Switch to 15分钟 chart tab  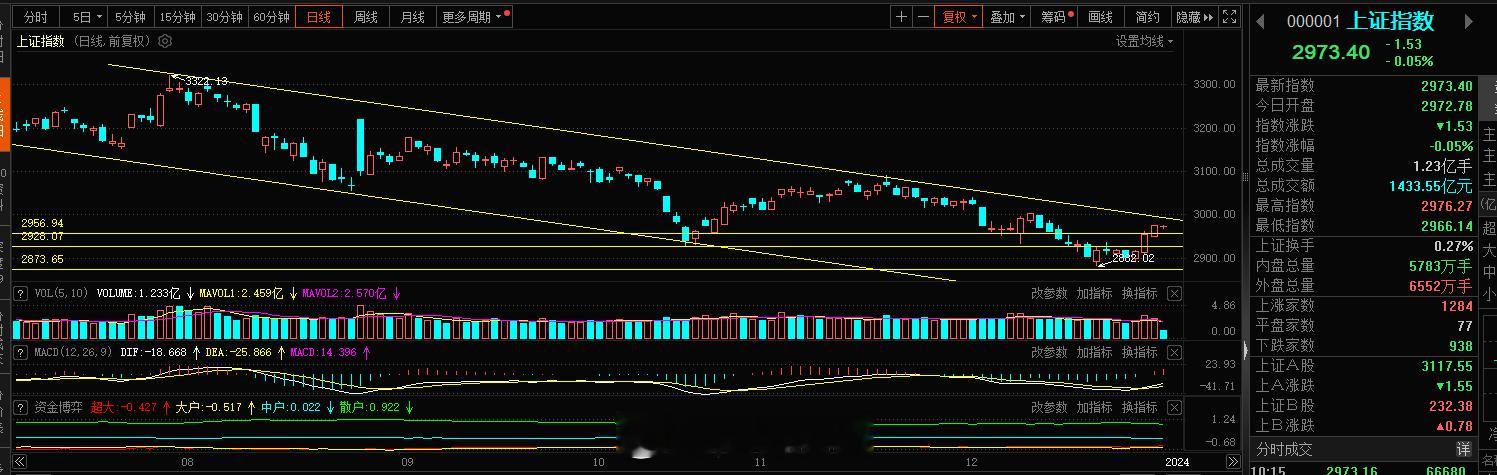178,17
